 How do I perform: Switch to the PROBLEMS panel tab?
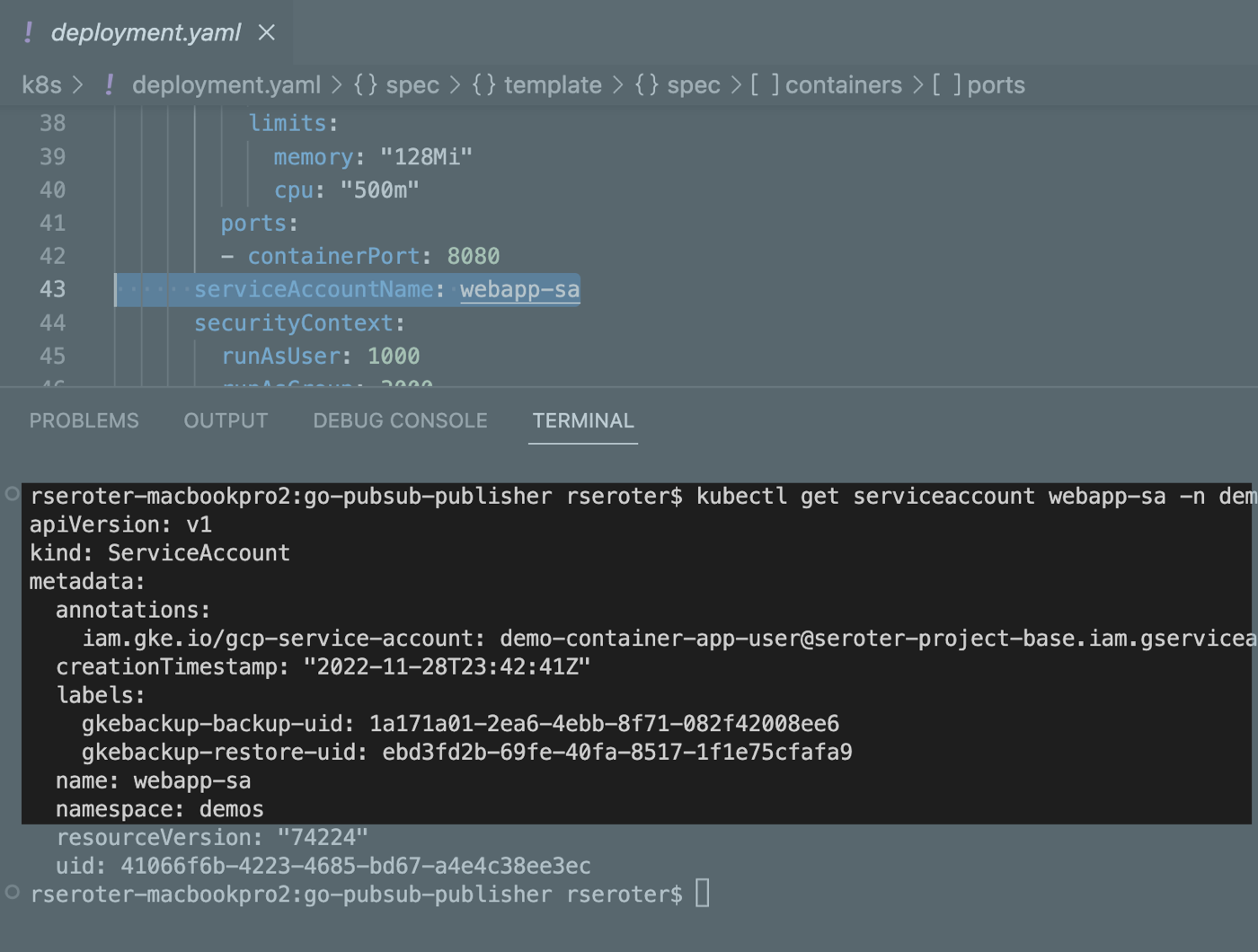pos(84,420)
